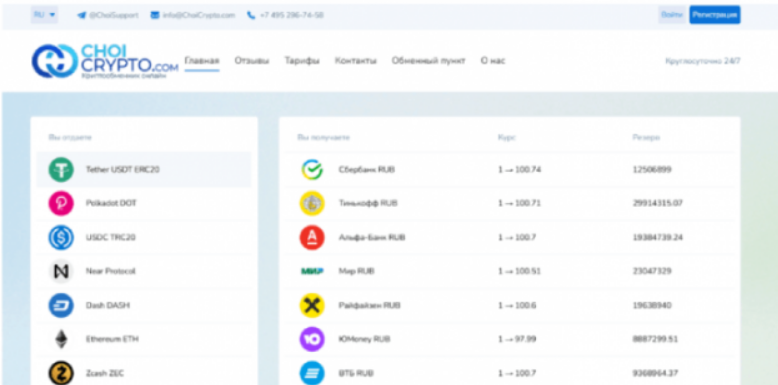The width and height of the screenshot is (778, 385).
Task: Click the Курс column header
Action: [x=507, y=137]
